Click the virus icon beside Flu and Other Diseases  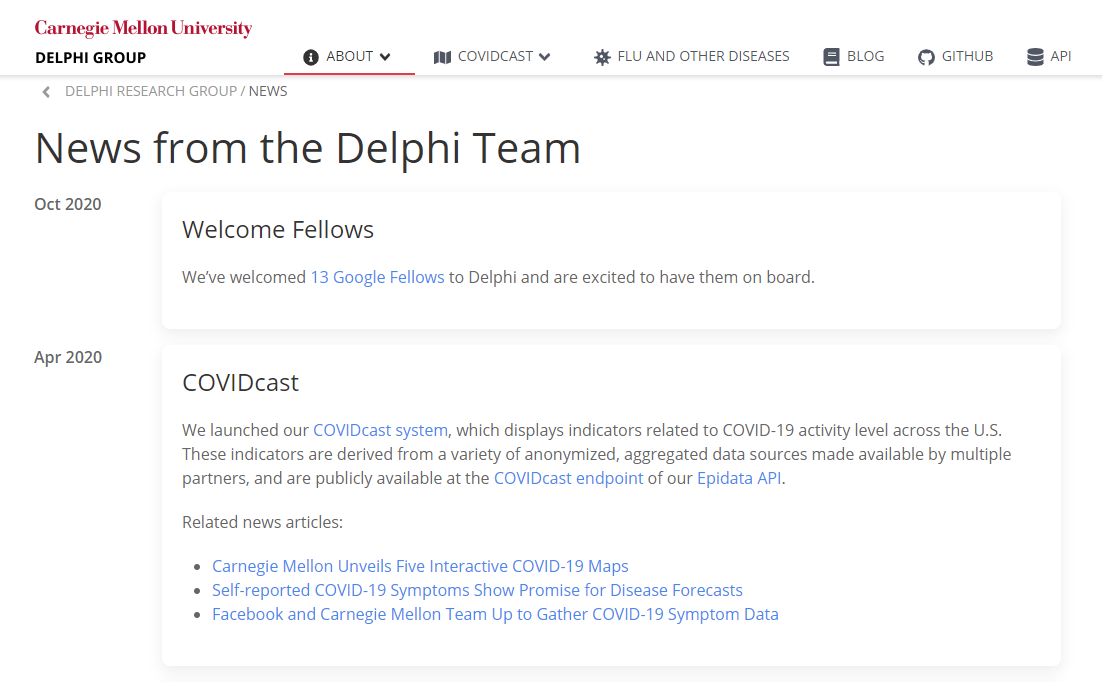pyautogui.click(x=602, y=57)
